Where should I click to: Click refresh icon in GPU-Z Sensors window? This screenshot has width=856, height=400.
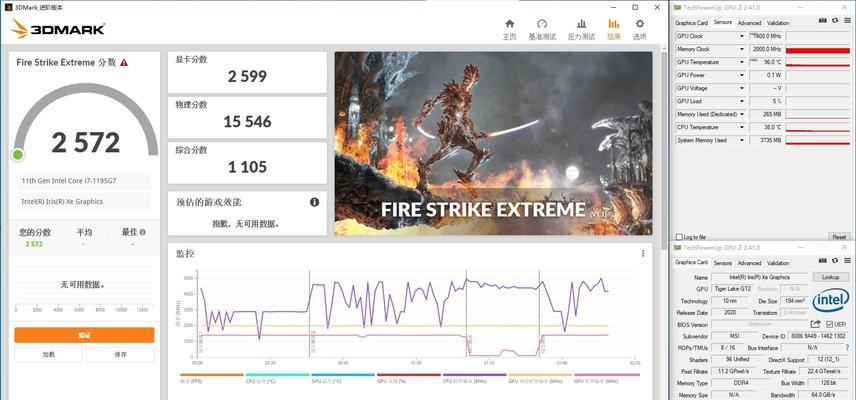[835, 21]
